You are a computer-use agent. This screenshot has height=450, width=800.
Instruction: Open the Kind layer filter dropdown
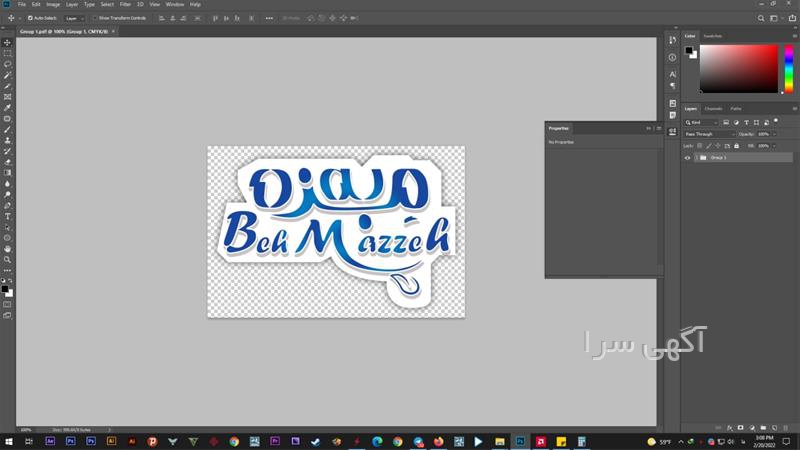(x=702, y=122)
